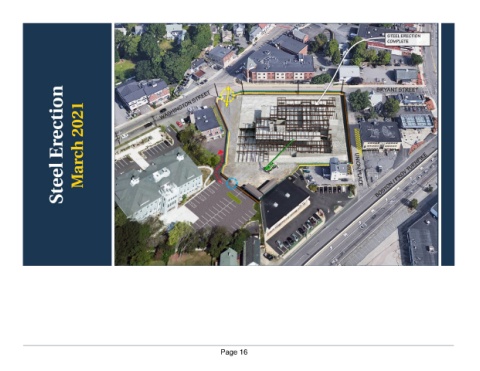Select the green crane on site
This screenshot has width=480, height=371.
pyautogui.click(x=279, y=156)
